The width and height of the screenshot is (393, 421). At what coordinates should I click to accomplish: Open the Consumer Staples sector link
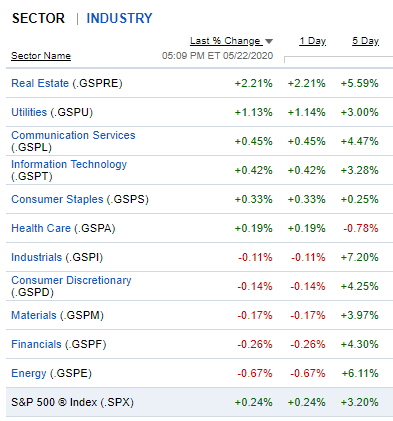(x=57, y=199)
